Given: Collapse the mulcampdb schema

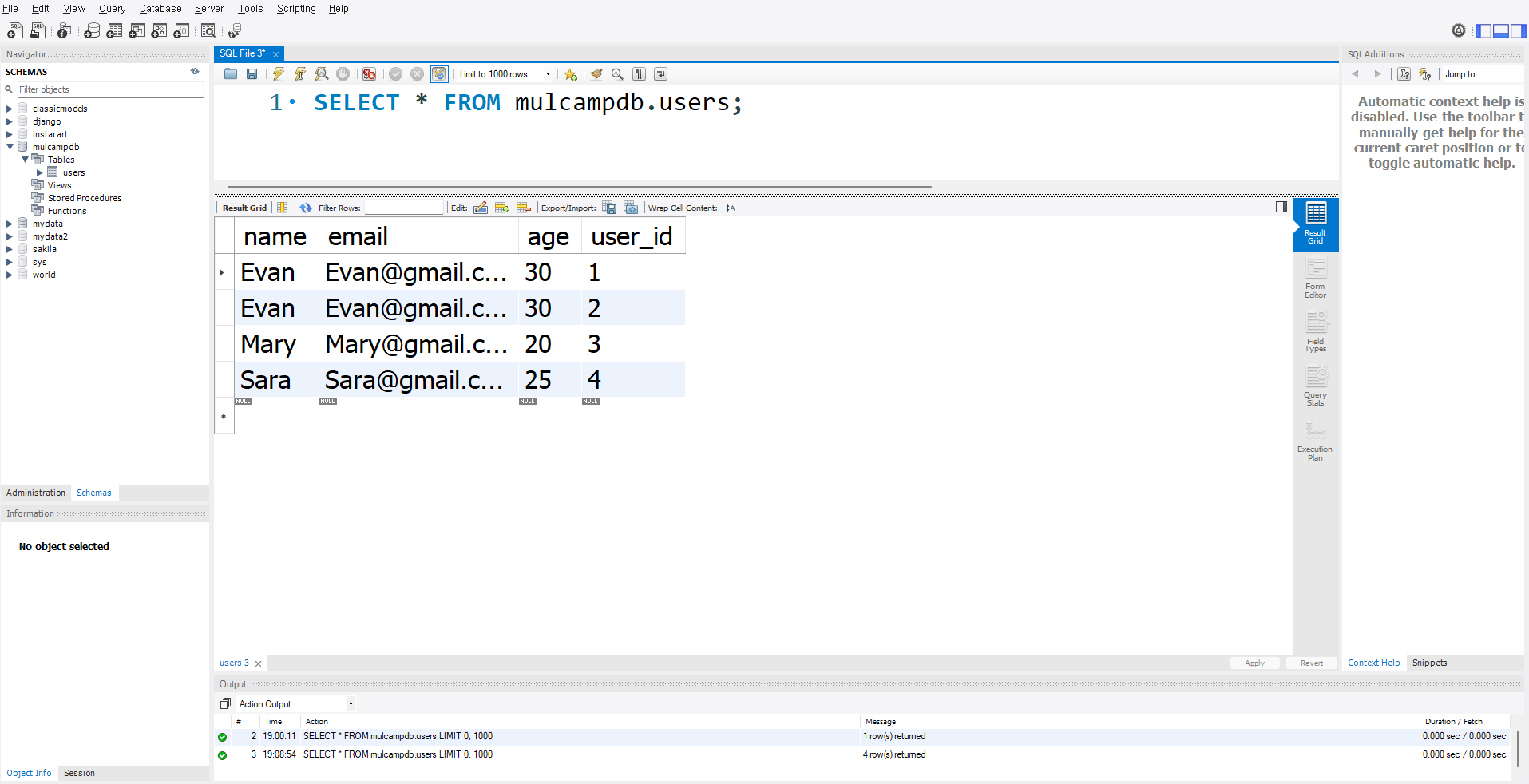Looking at the screenshot, I should 8,147.
